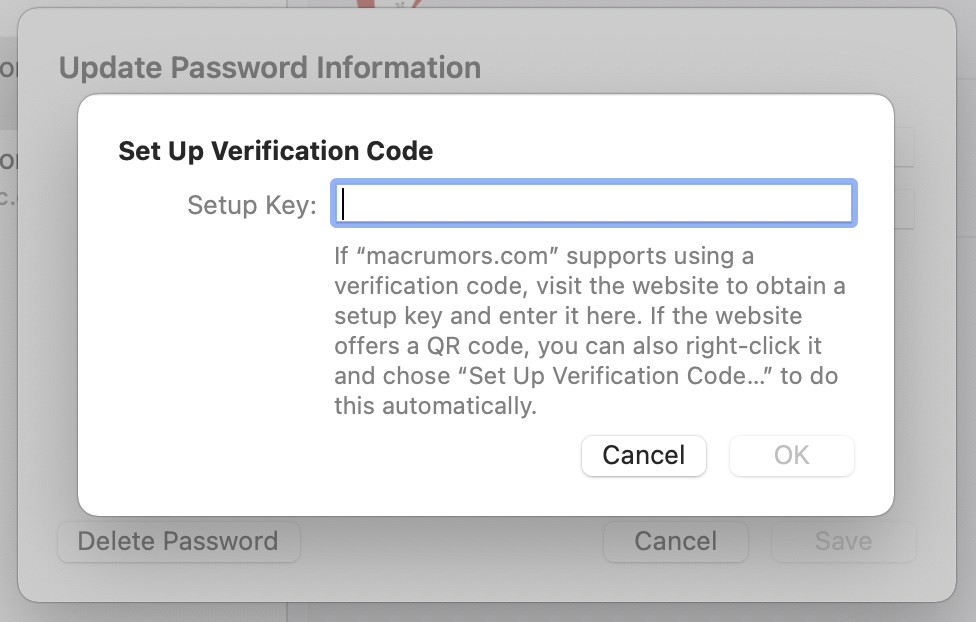Click the sheet's empty space between Delete Password and Cancel
Viewport: 976px width, 622px height.
coord(450,542)
